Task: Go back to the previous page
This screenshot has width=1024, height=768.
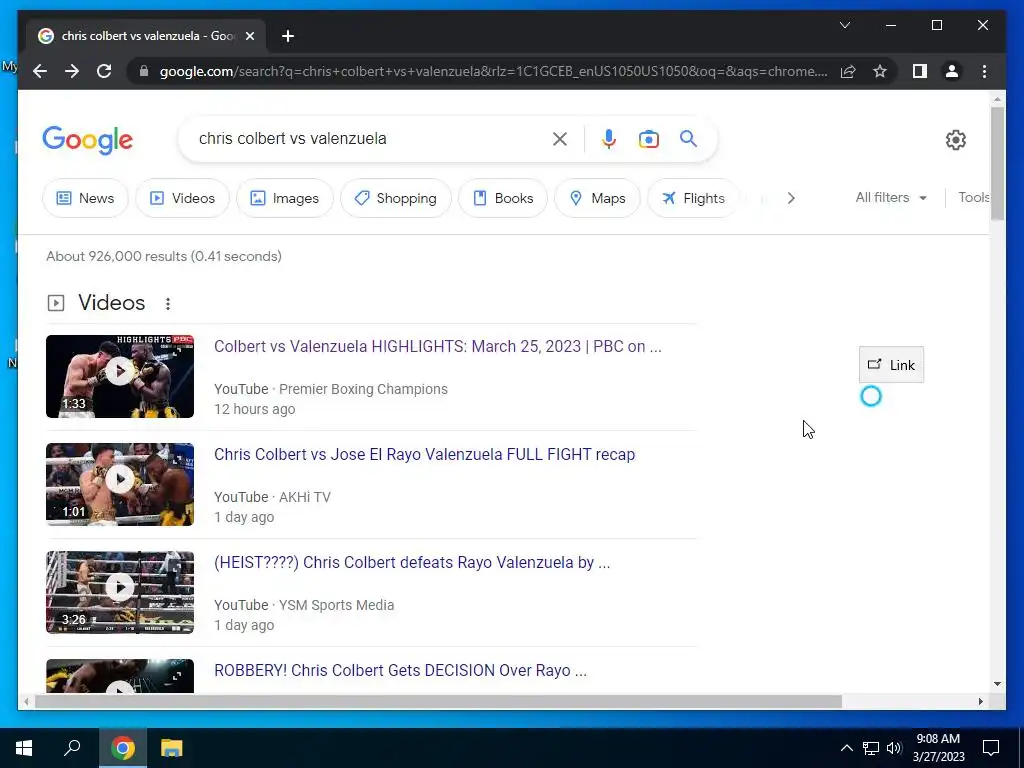Action: [40, 71]
